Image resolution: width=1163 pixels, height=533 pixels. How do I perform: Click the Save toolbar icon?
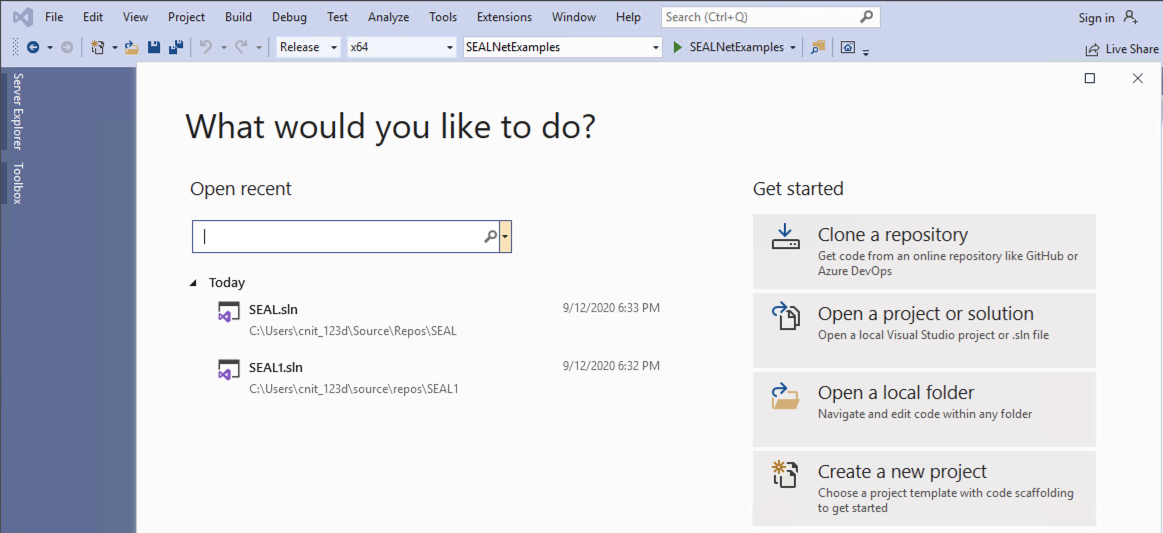pyautogui.click(x=154, y=47)
